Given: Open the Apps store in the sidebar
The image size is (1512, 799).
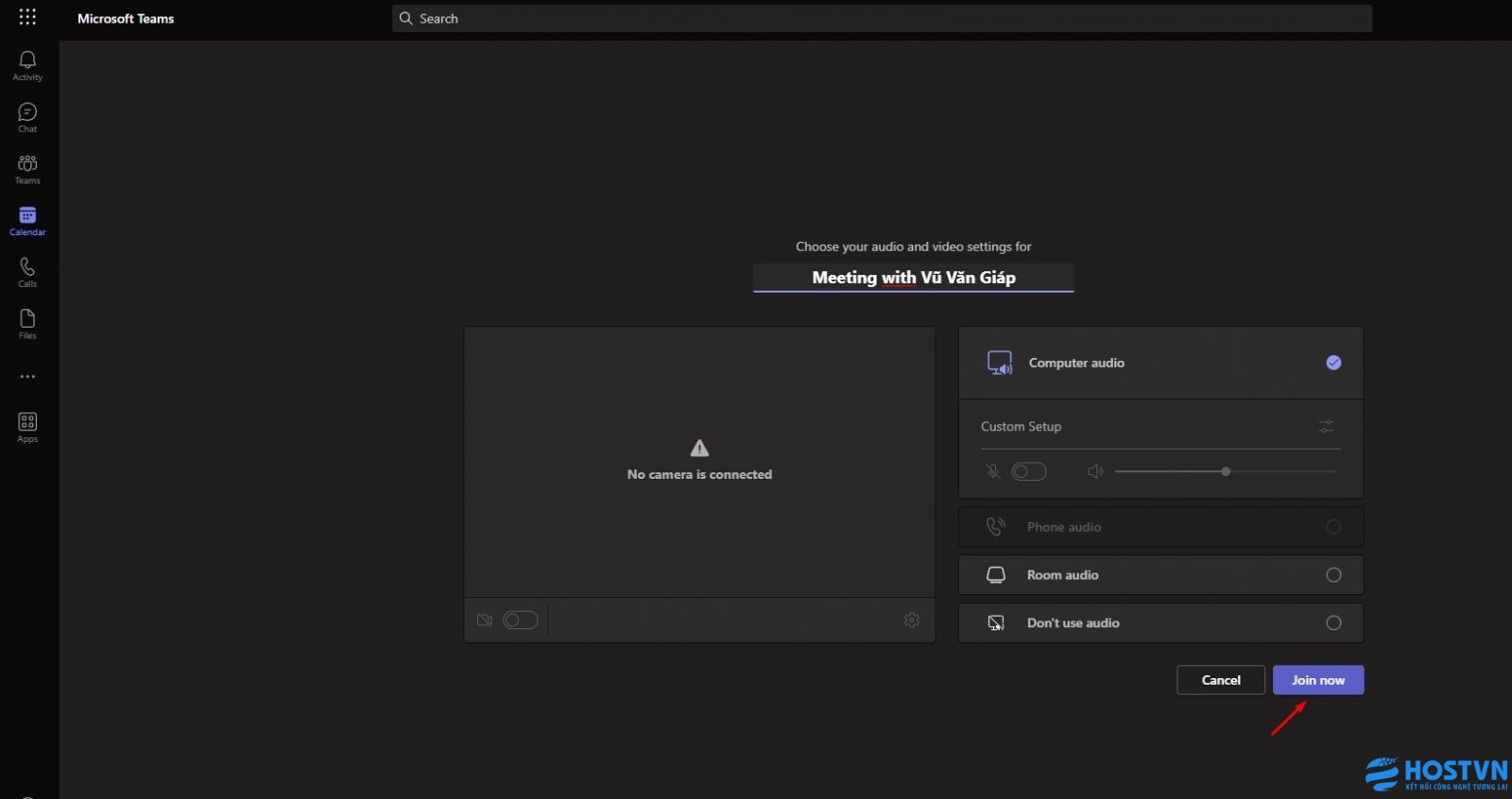Looking at the screenshot, I should tap(27, 427).
